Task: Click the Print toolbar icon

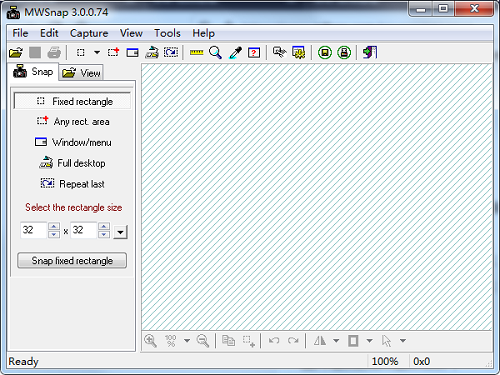Action: [x=54, y=53]
